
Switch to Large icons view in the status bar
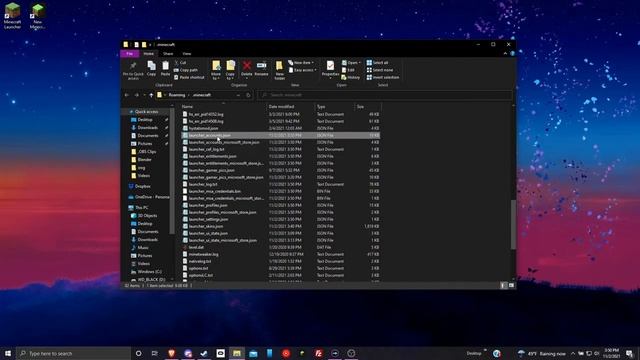[511, 285]
